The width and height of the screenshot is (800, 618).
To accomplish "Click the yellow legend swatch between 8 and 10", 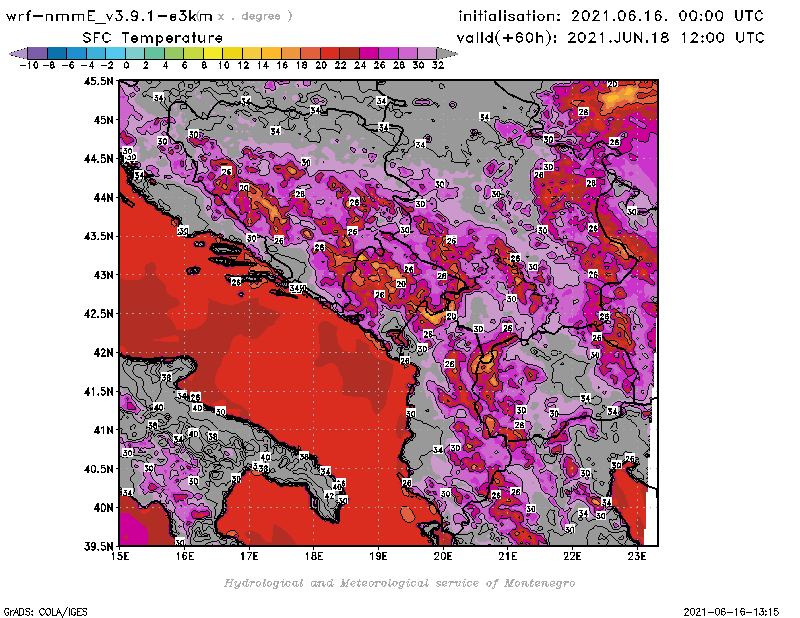I will point(213,53).
